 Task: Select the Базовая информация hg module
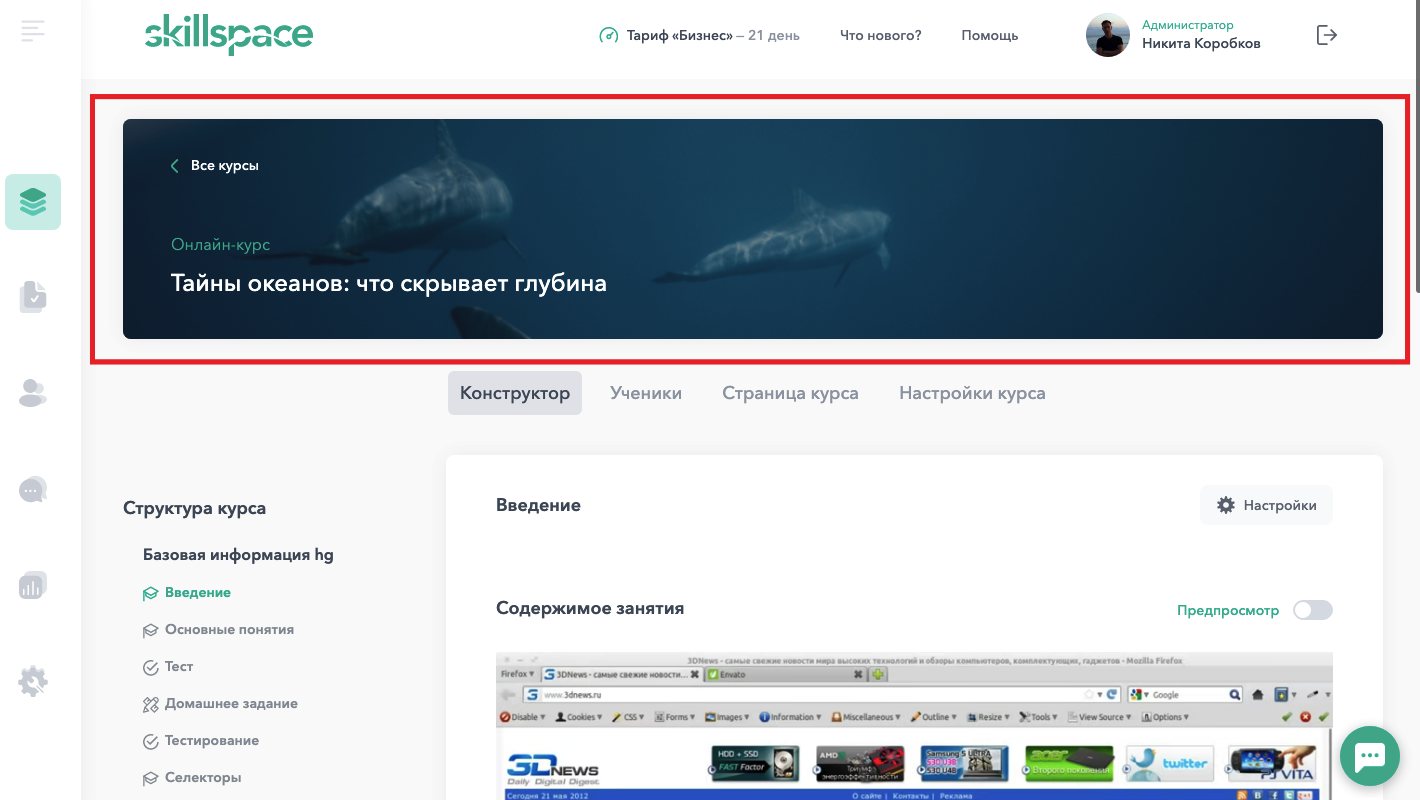point(238,554)
